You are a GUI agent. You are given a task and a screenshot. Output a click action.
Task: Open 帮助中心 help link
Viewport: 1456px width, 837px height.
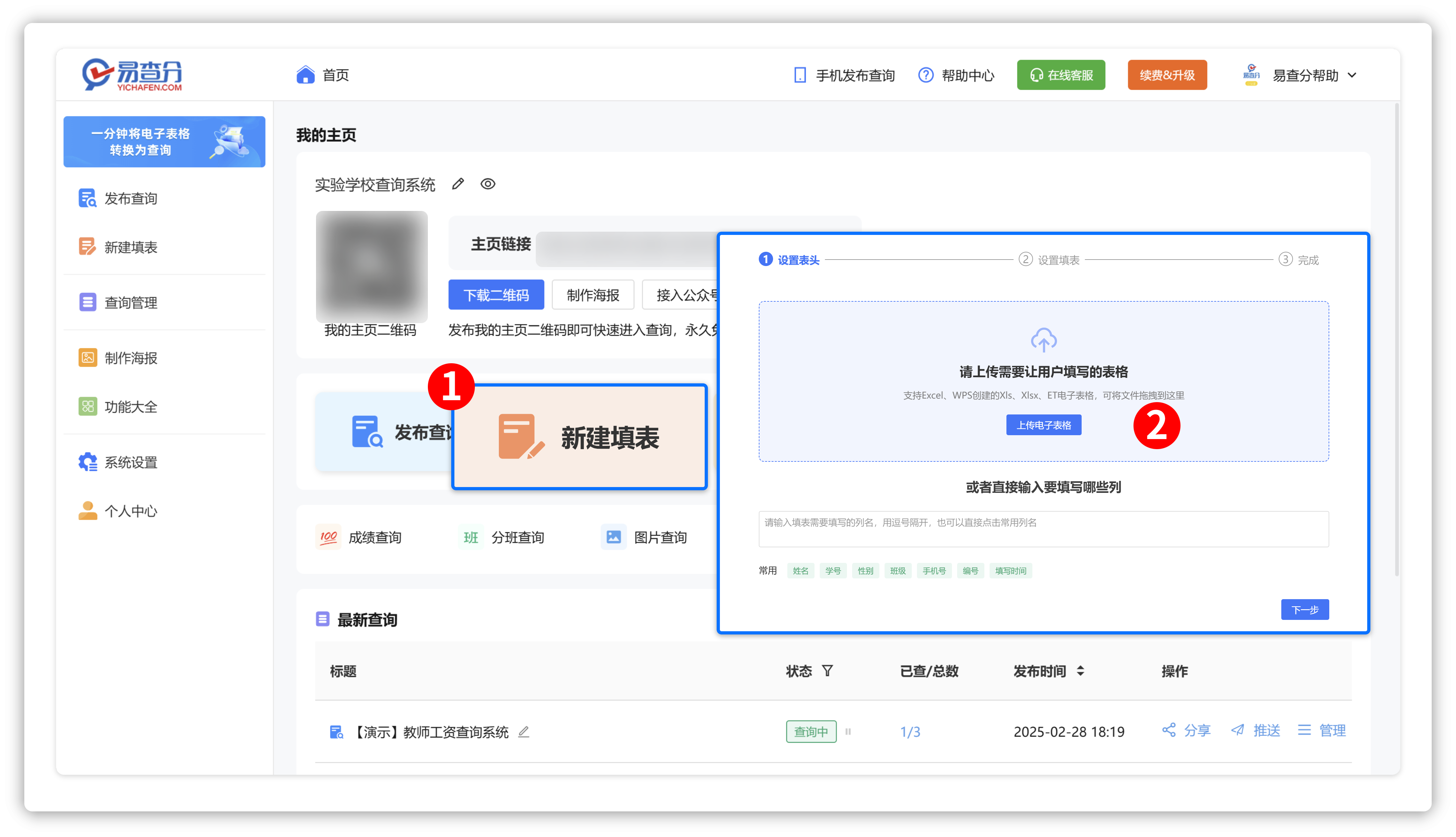[x=956, y=75]
